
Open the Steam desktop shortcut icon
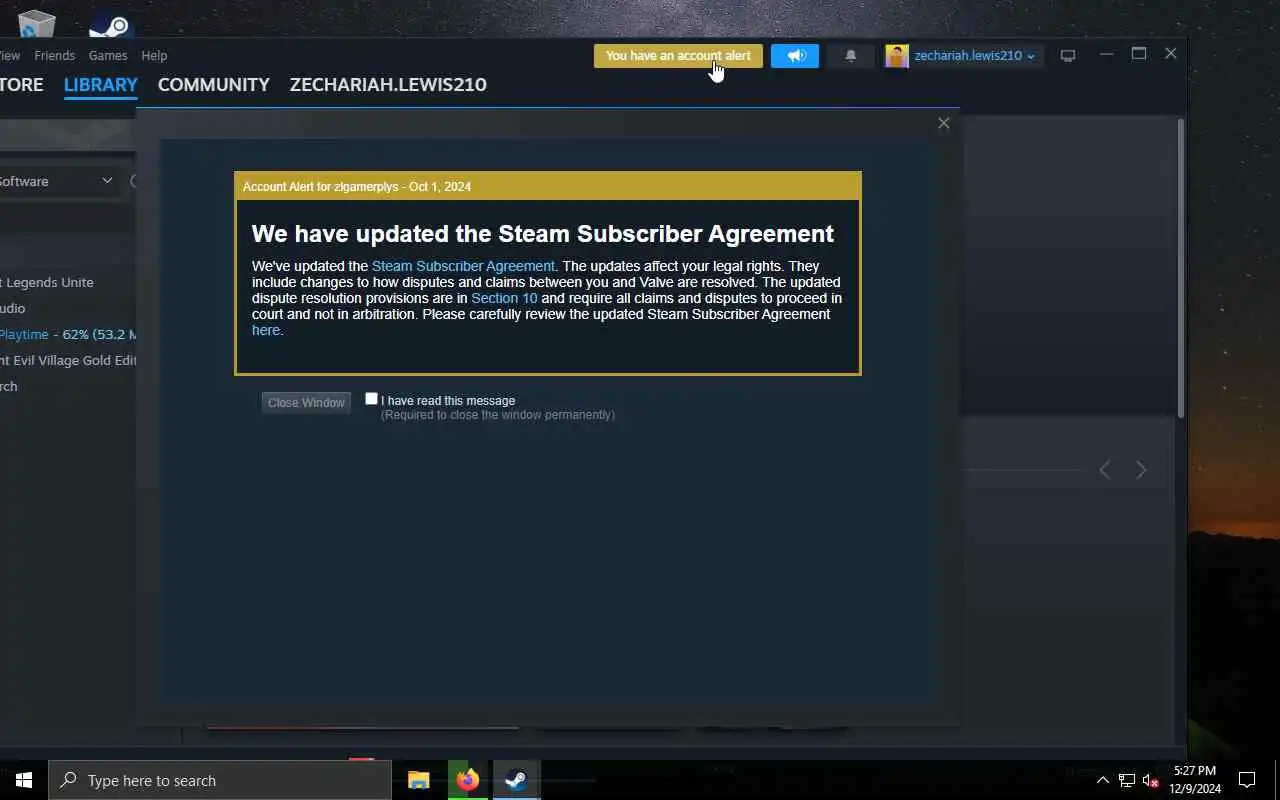[111, 24]
